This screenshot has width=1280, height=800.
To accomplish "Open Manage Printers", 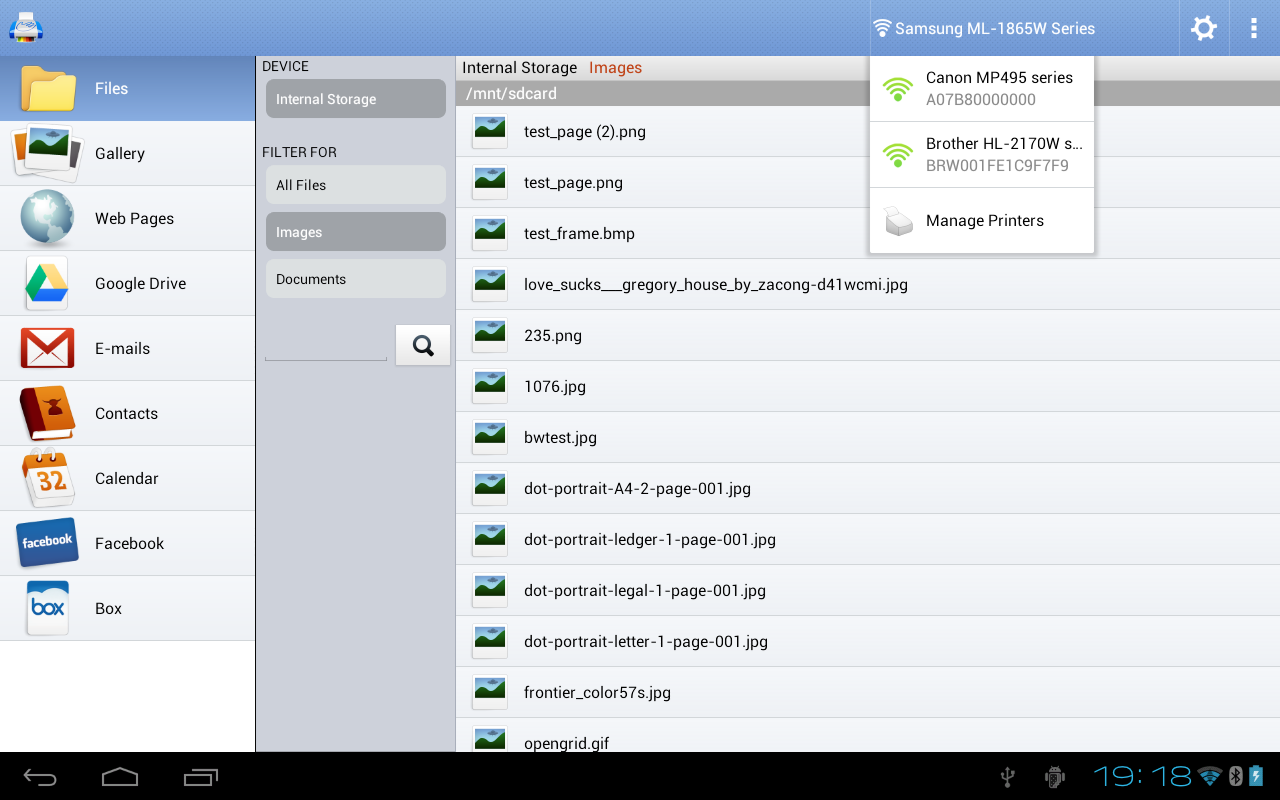I will 982,221.
